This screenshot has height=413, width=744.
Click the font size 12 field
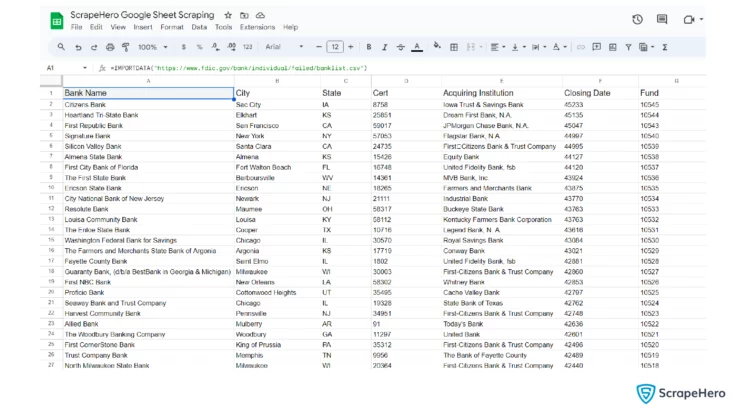[x=335, y=47]
